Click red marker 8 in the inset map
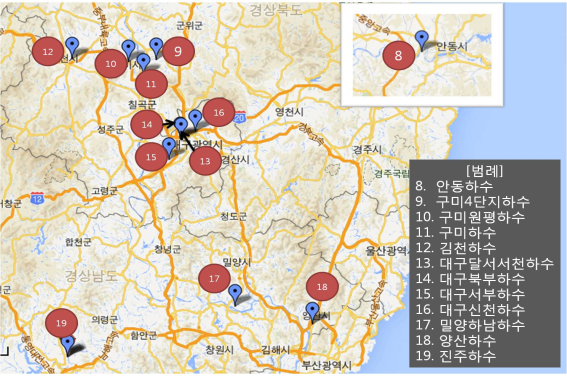 tap(398, 55)
